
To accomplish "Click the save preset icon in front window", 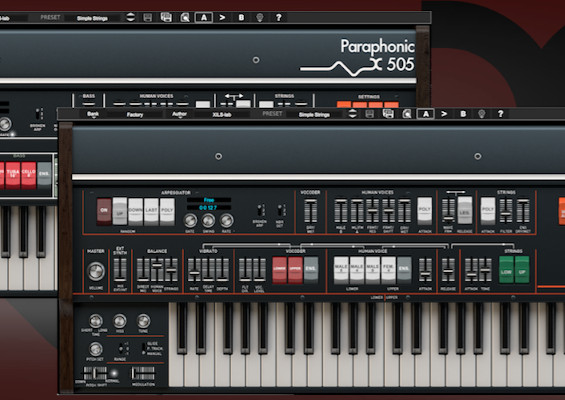I will (369, 114).
